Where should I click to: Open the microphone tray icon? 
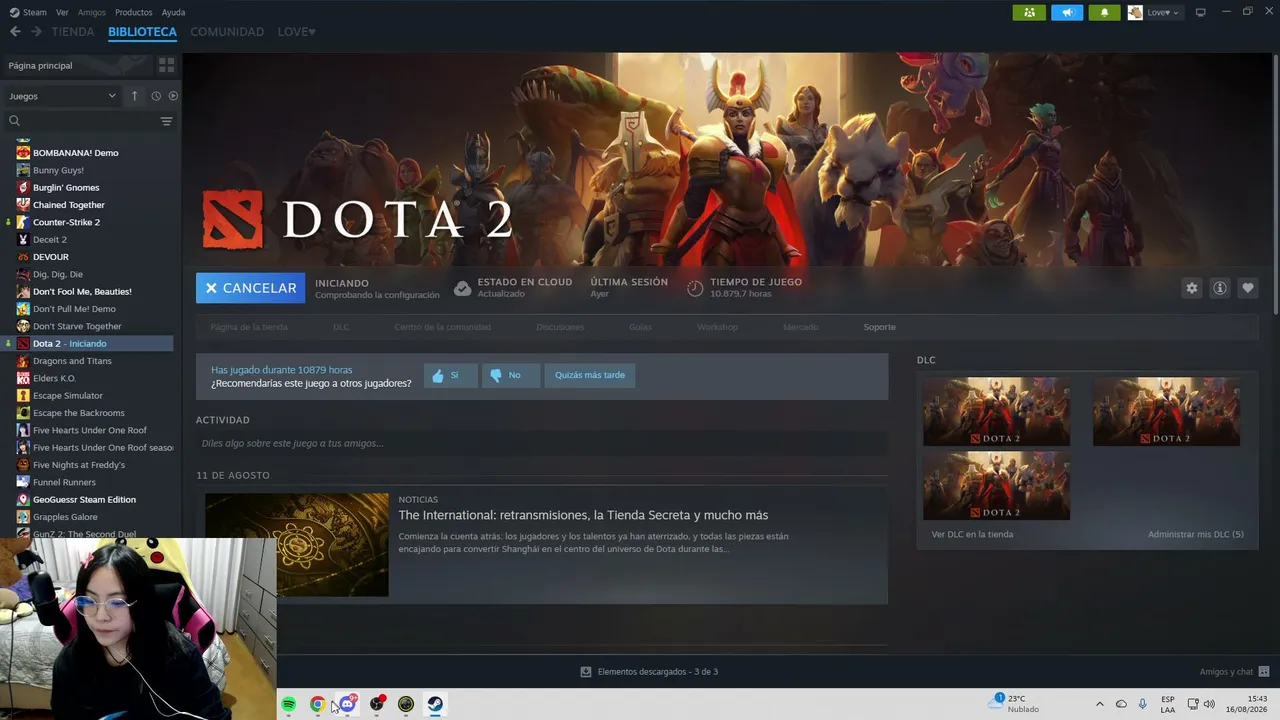1142,704
